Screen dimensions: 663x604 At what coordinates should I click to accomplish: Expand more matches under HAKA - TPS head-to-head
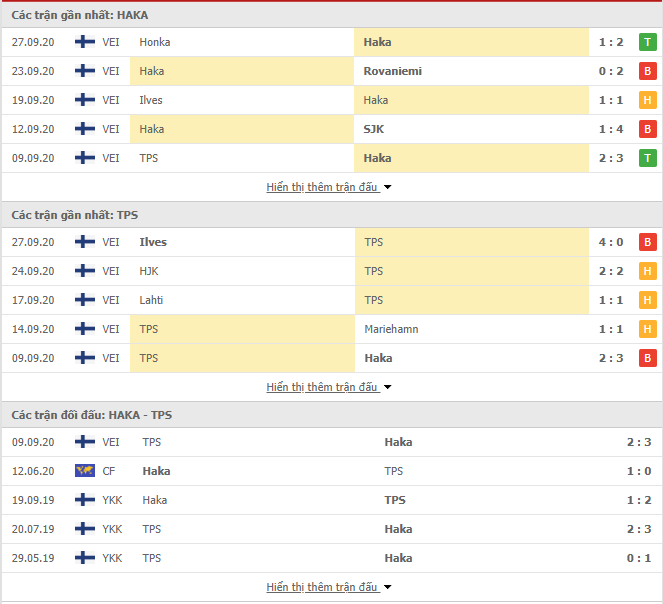pos(329,587)
